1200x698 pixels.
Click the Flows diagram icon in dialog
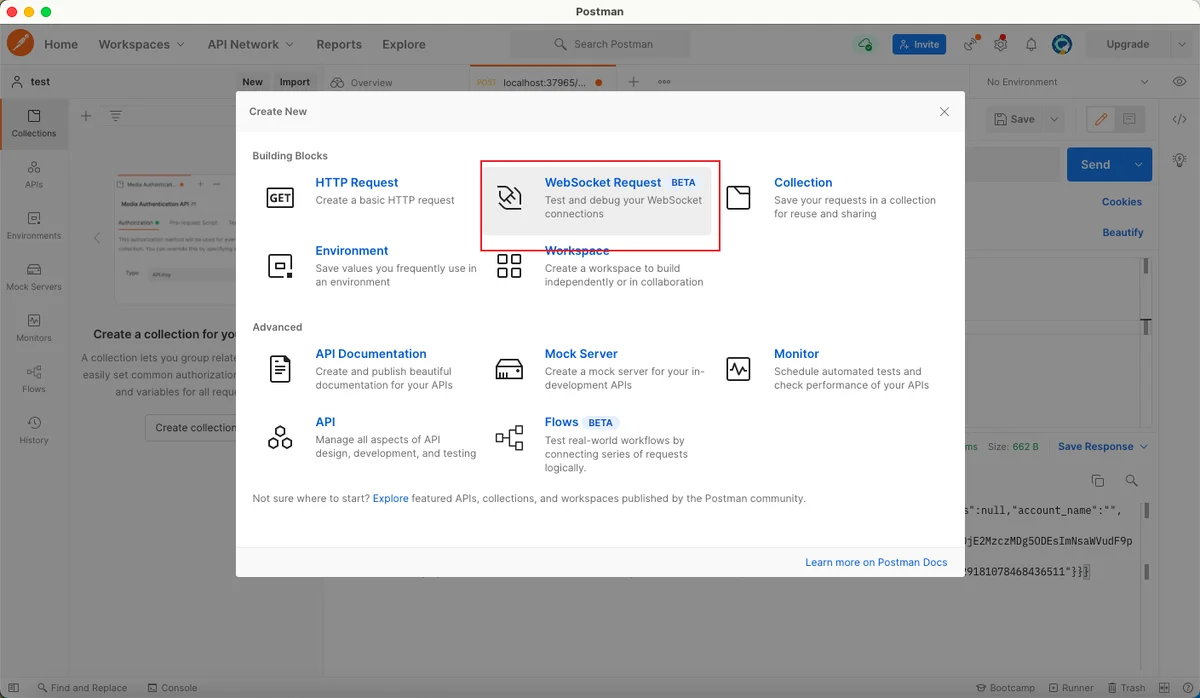tap(509, 437)
